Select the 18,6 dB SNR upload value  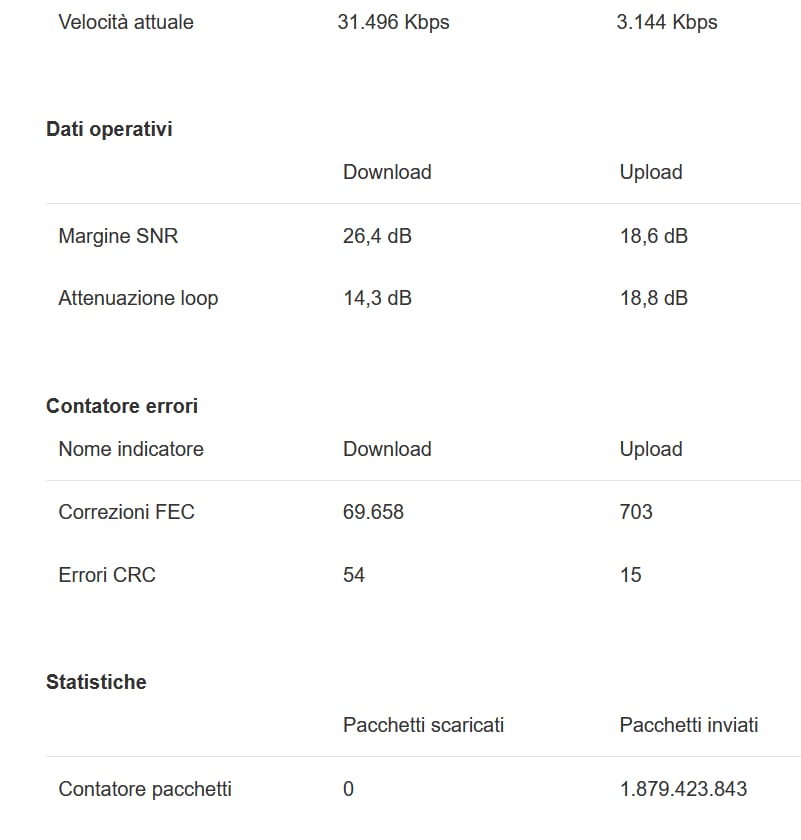coord(653,236)
